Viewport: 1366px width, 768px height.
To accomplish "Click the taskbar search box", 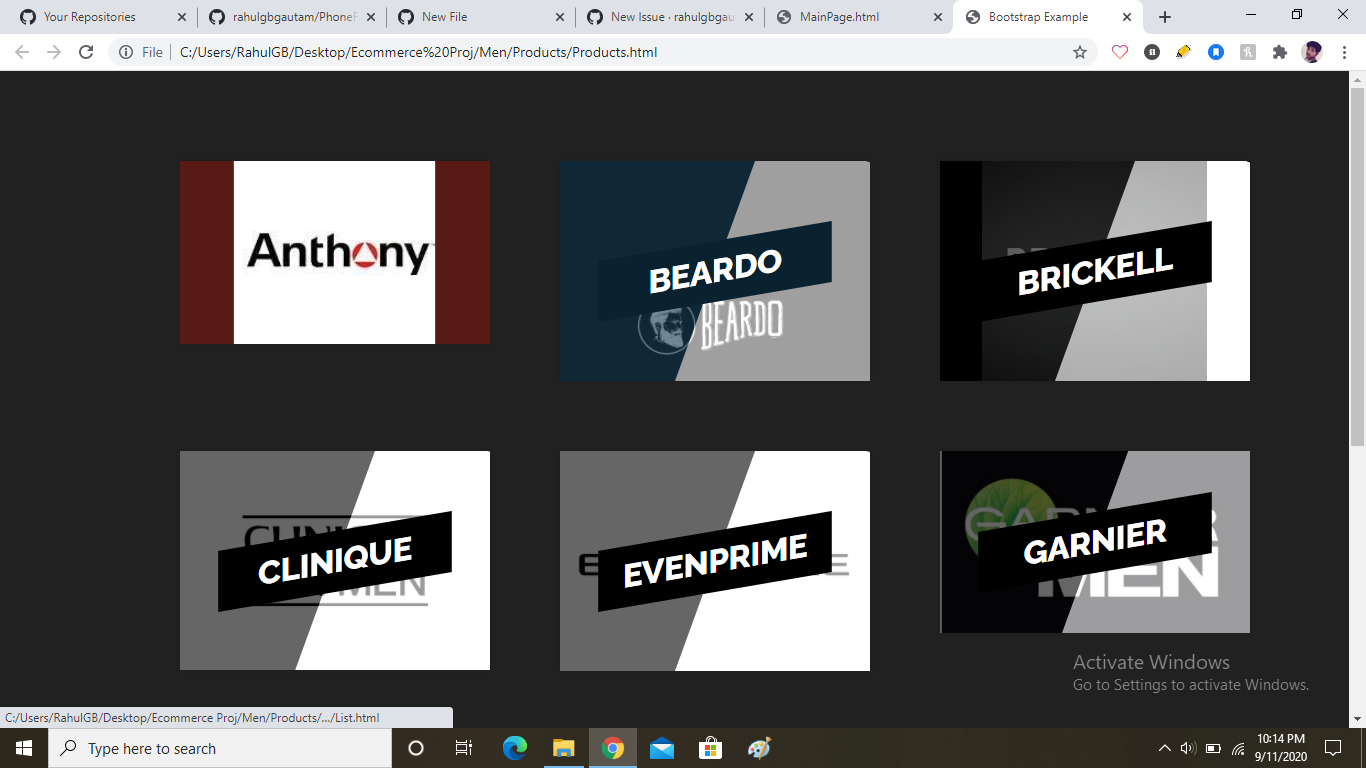I will [220, 748].
